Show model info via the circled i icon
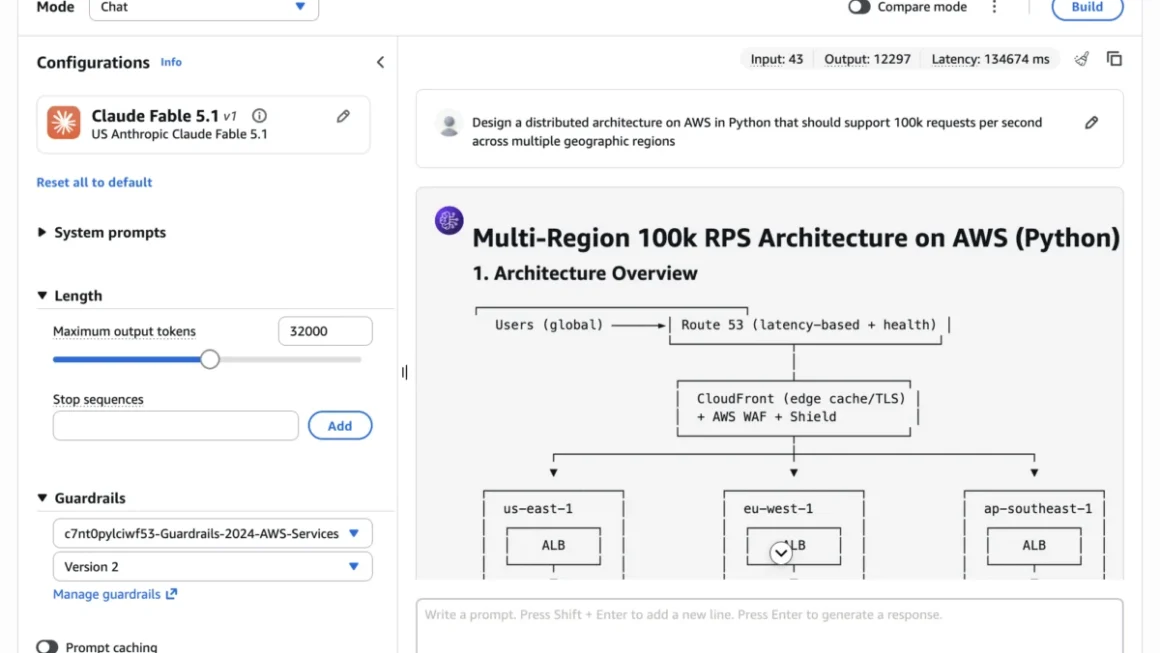The width and height of the screenshot is (1160, 653). pos(259,115)
